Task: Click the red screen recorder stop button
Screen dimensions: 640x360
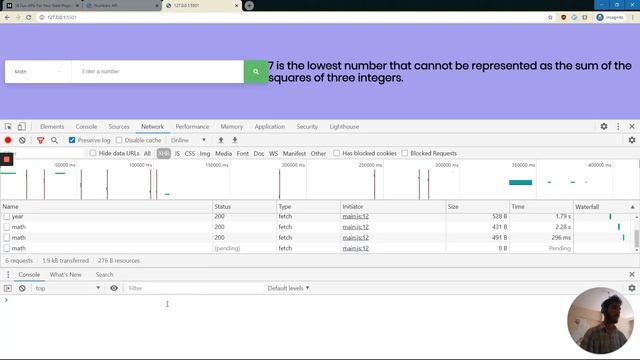Action: click(7, 160)
